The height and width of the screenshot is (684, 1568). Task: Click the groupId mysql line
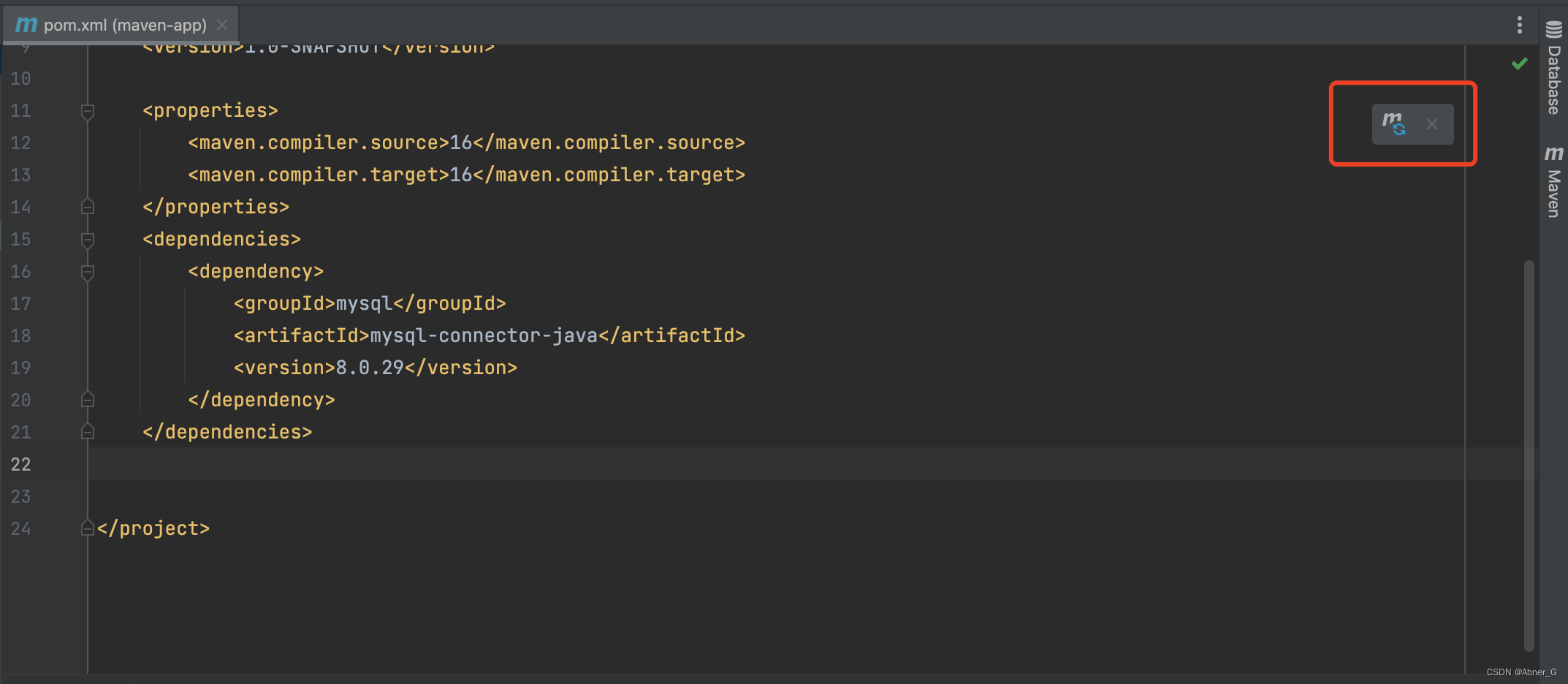click(x=370, y=303)
